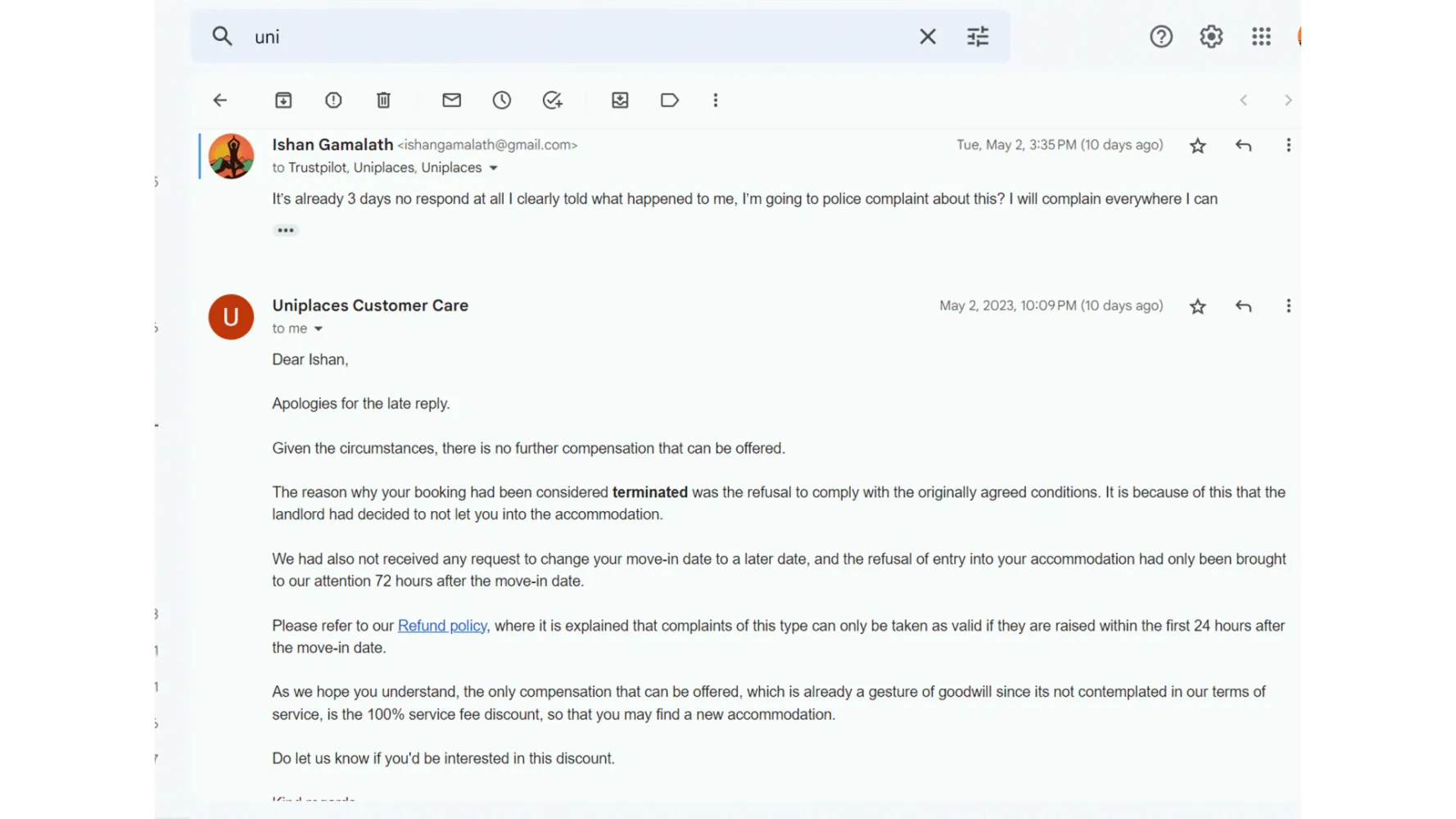This screenshot has height=819, width=1456.
Task: Move conversation to inbox icon
Action: [620, 100]
